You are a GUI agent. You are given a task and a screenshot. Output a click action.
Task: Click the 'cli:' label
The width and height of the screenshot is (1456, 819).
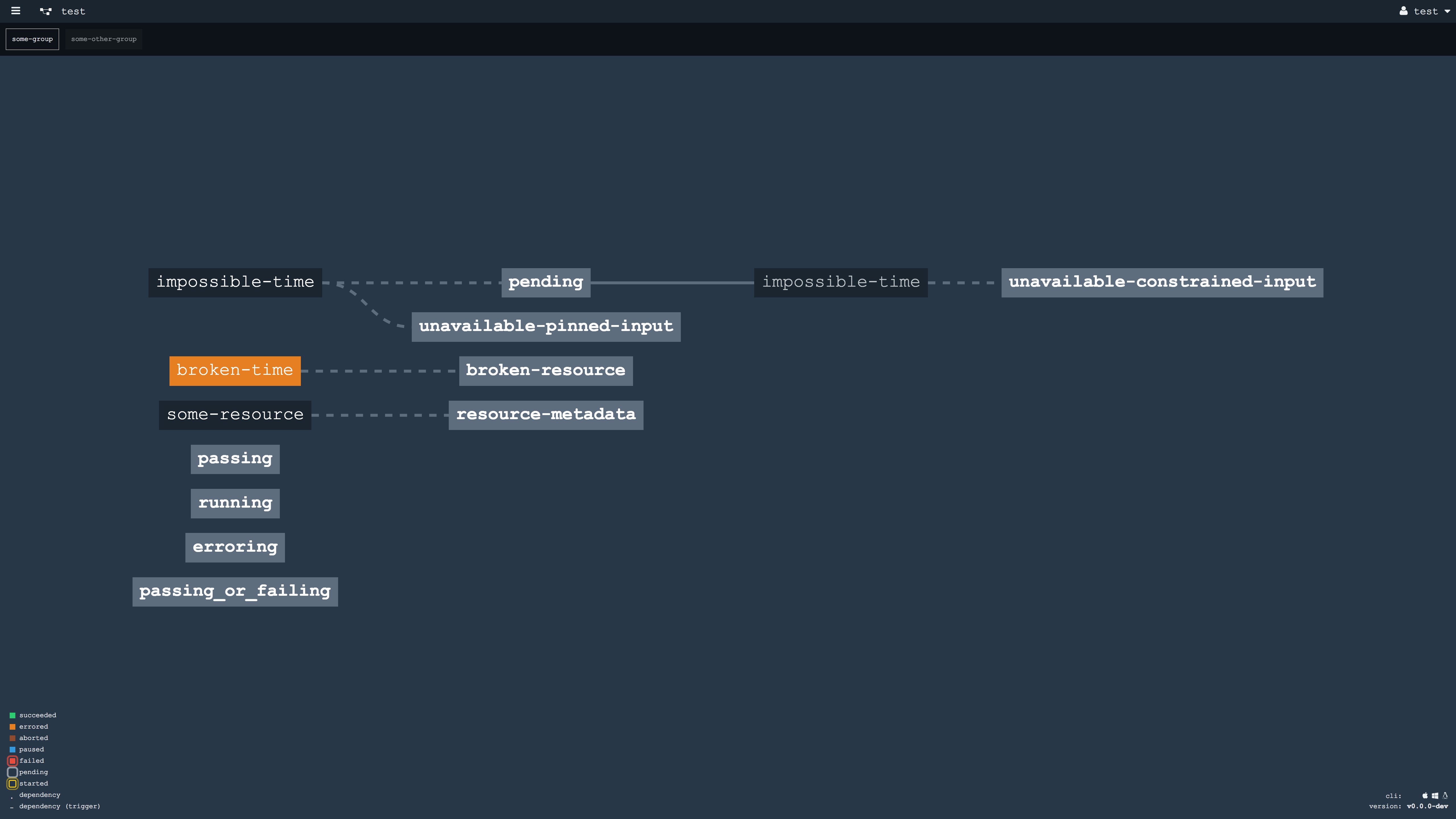pyautogui.click(x=1393, y=796)
